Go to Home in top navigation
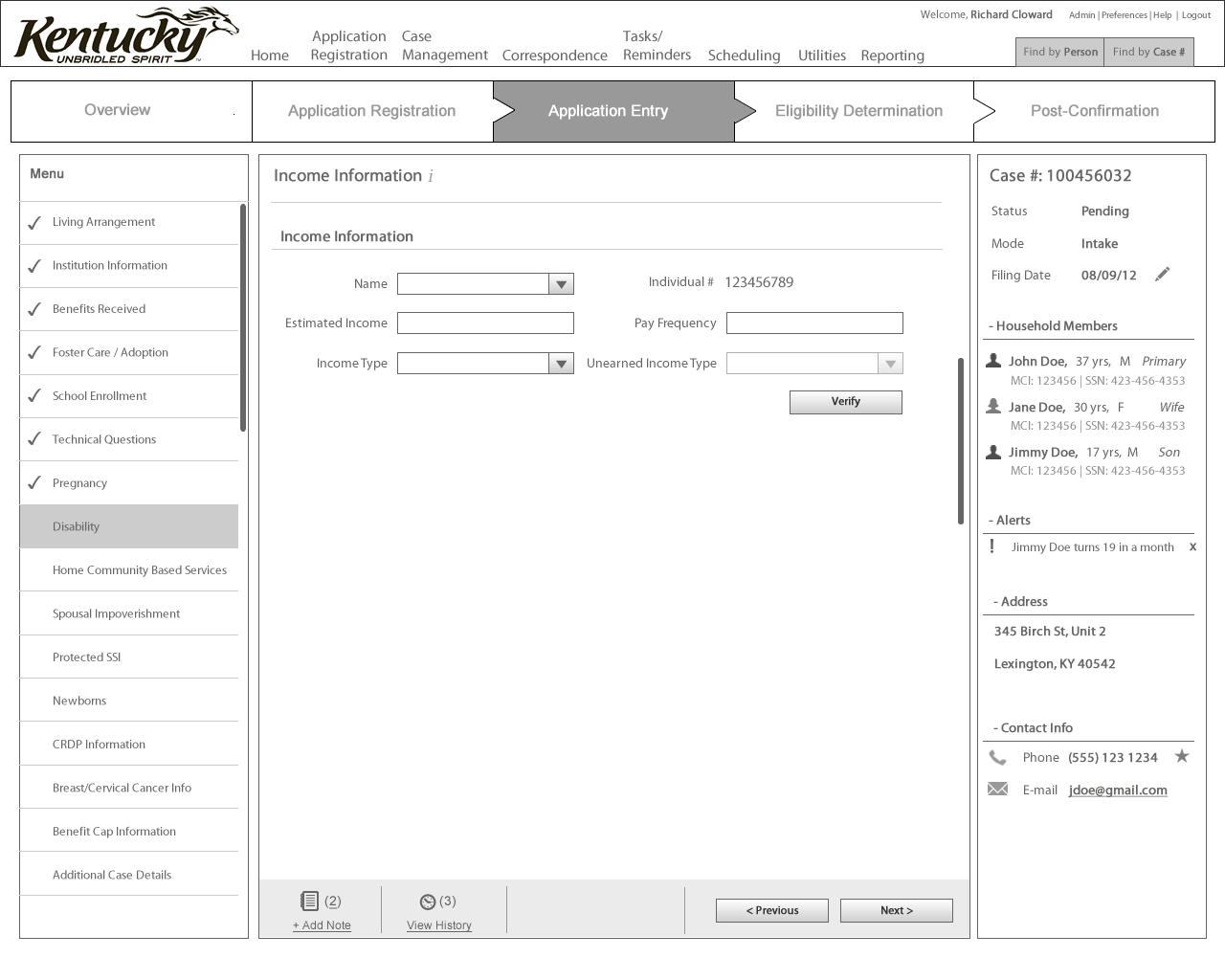The height and width of the screenshot is (980, 1225). (270, 56)
